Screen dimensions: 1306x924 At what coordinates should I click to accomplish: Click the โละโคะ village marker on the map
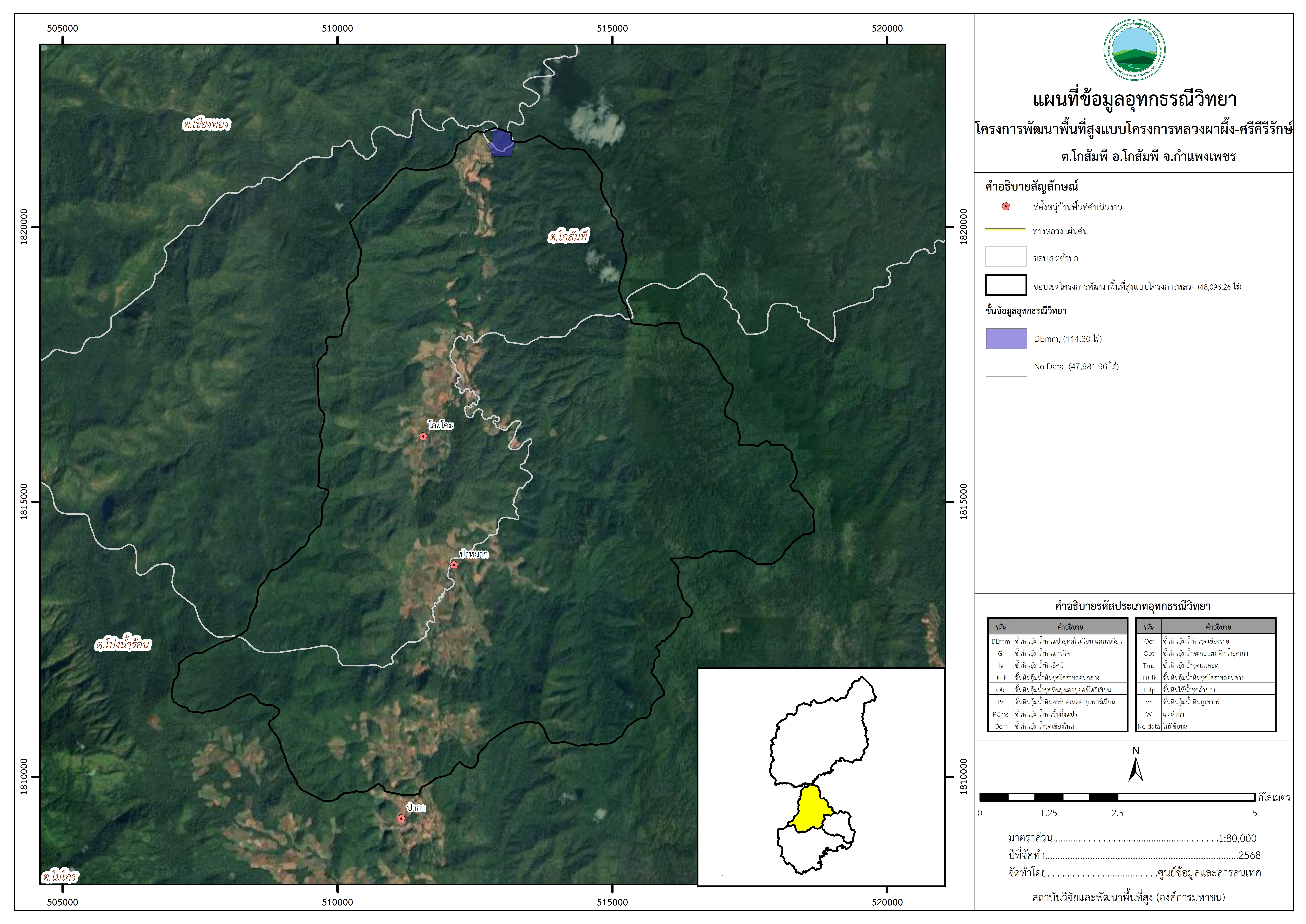point(423,436)
